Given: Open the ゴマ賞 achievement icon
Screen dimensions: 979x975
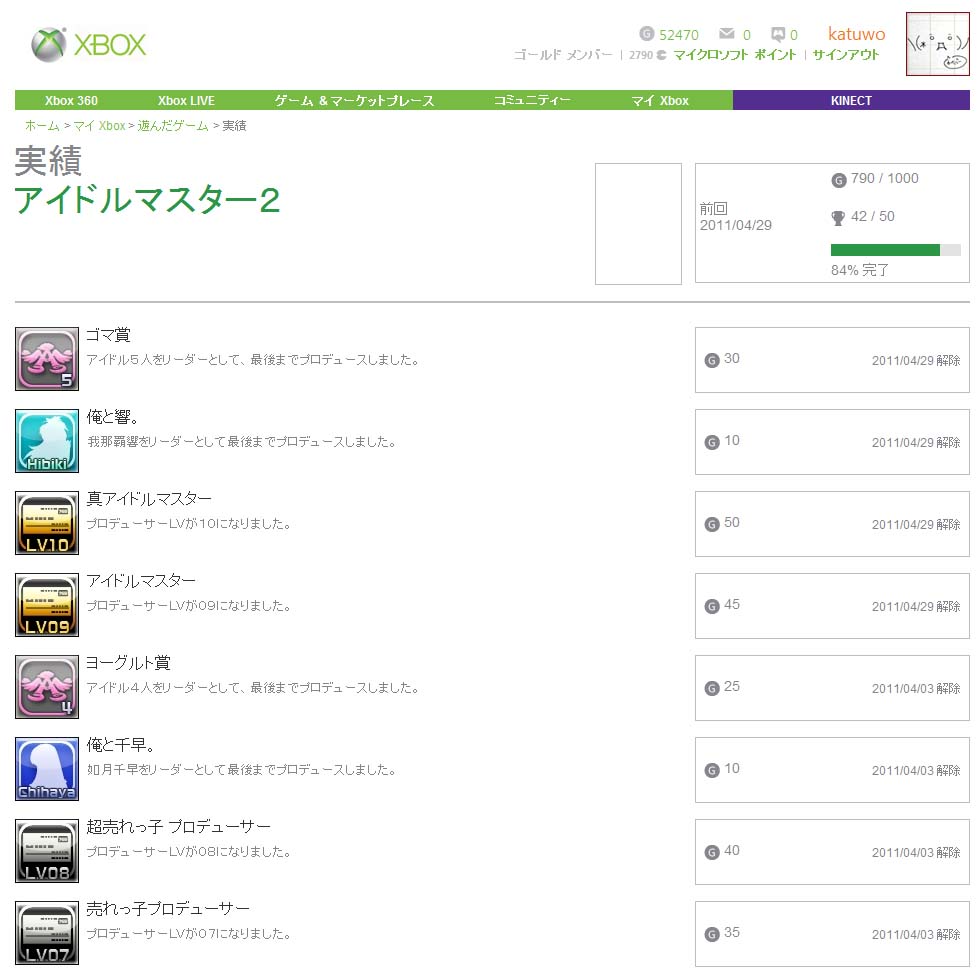Looking at the screenshot, I should coord(47,359).
